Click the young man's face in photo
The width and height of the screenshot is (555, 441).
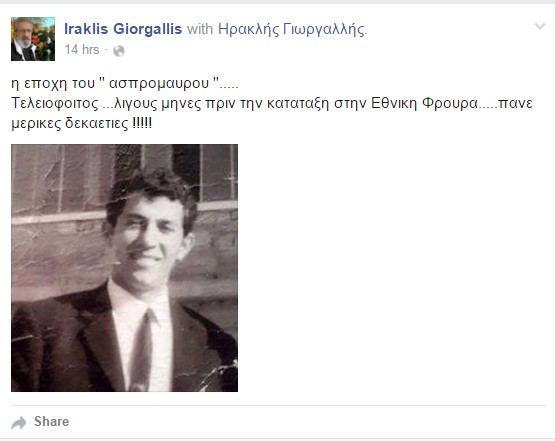tap(149, 237)
